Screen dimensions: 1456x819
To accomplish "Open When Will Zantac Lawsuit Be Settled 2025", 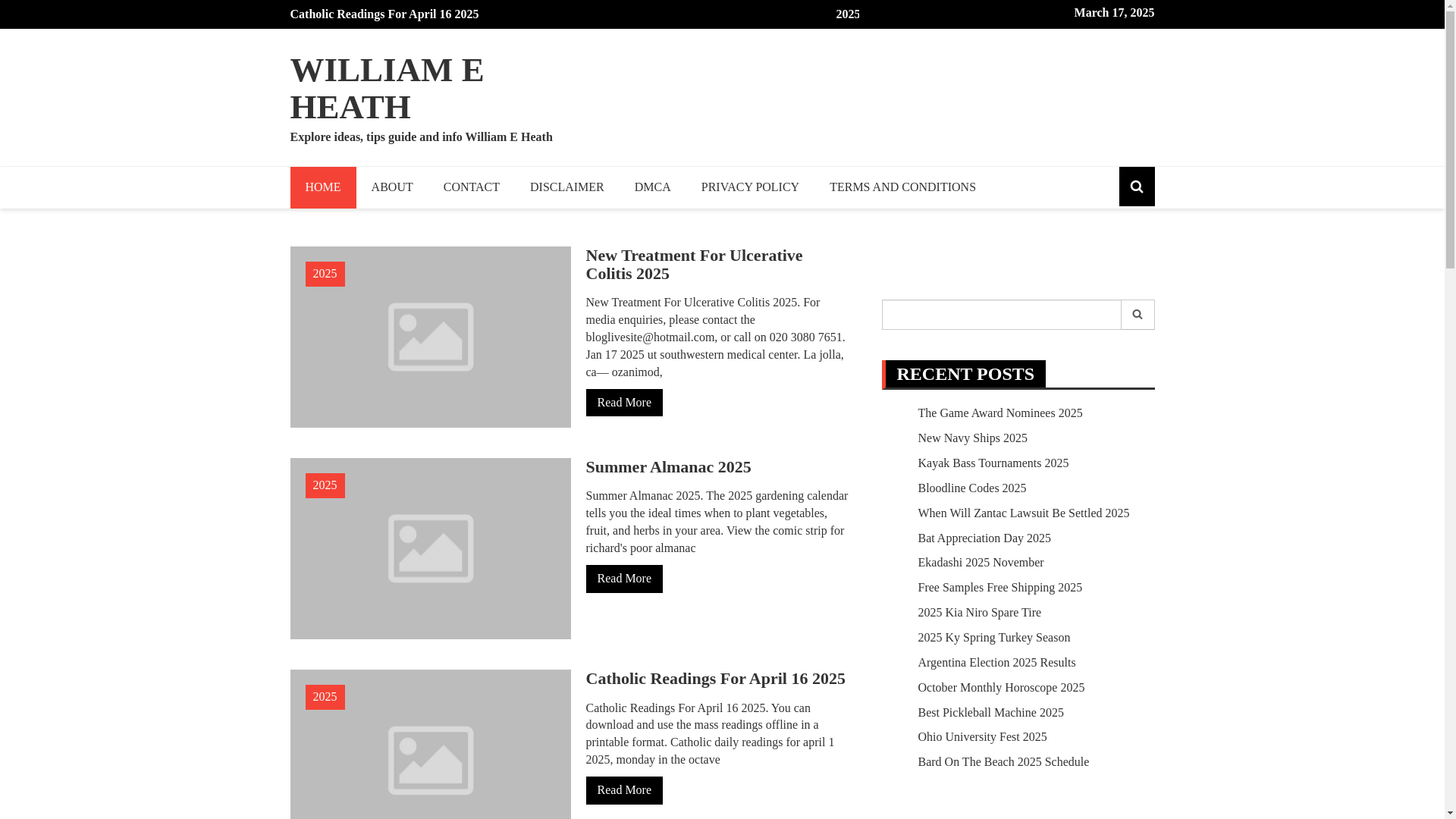I will click(1023, 513).
